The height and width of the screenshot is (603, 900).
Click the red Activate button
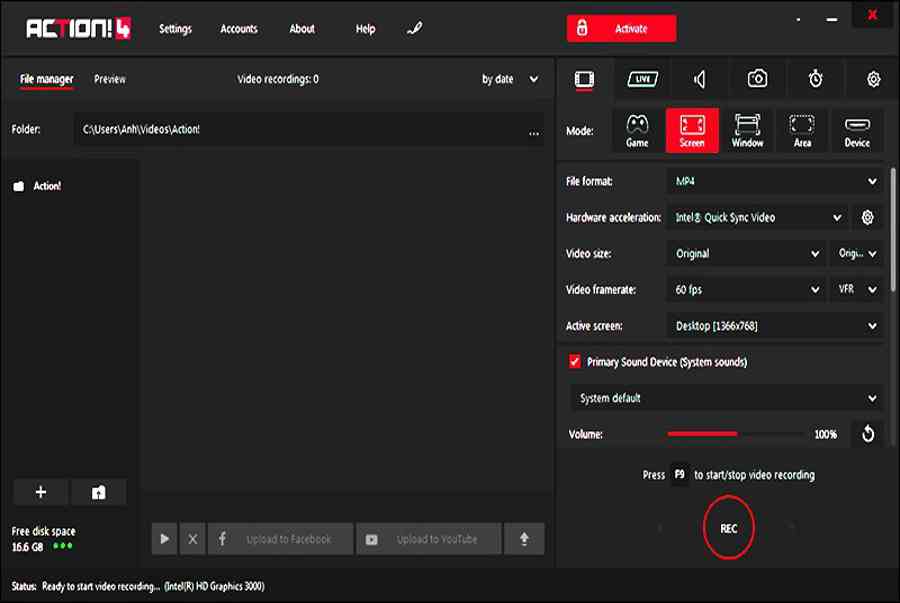621,29
